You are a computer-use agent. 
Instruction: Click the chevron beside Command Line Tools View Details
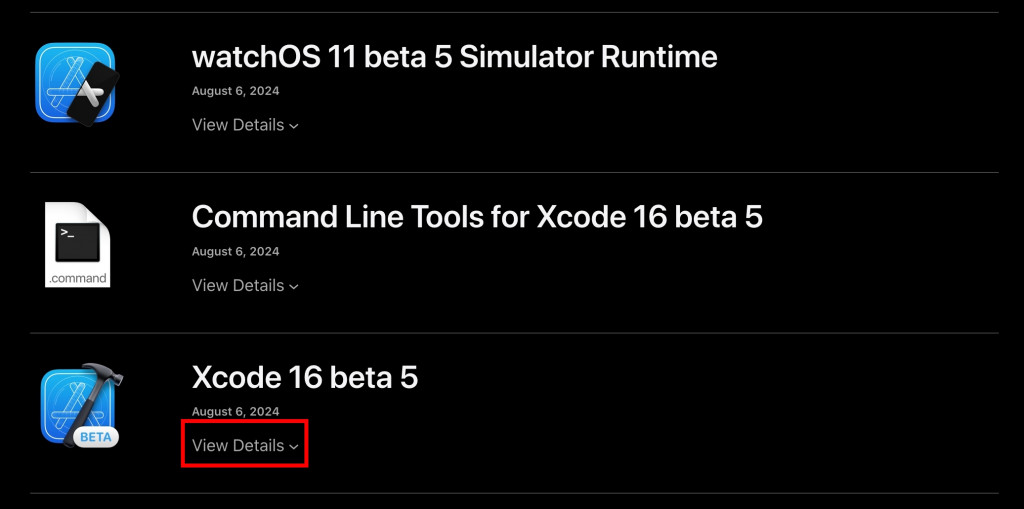(294, 286)
